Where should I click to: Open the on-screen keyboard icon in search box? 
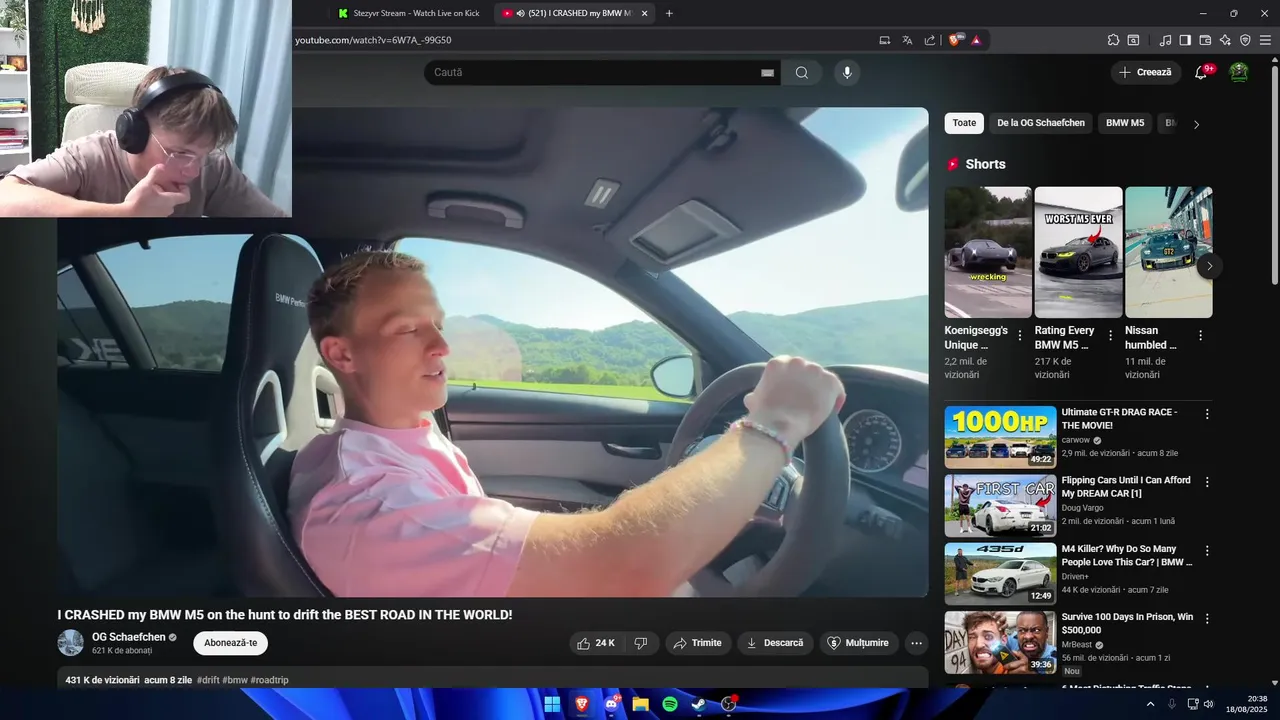pos(767,73)
